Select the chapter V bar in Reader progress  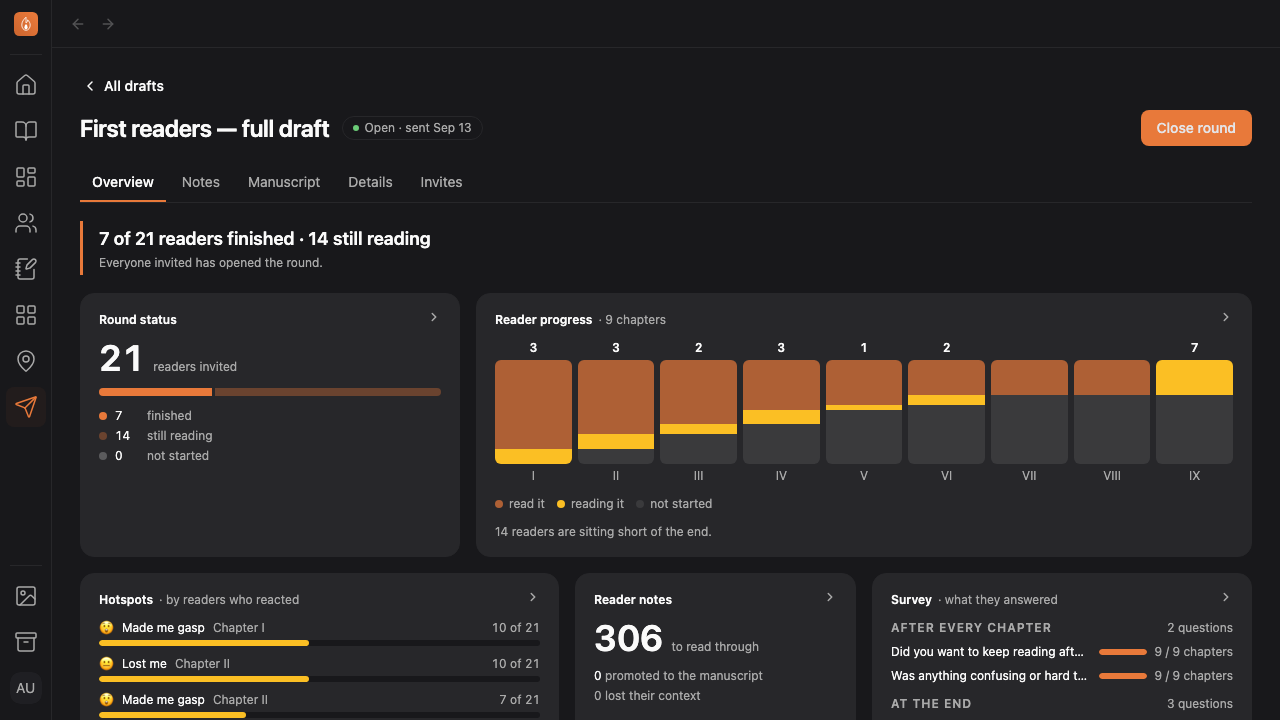864,412
